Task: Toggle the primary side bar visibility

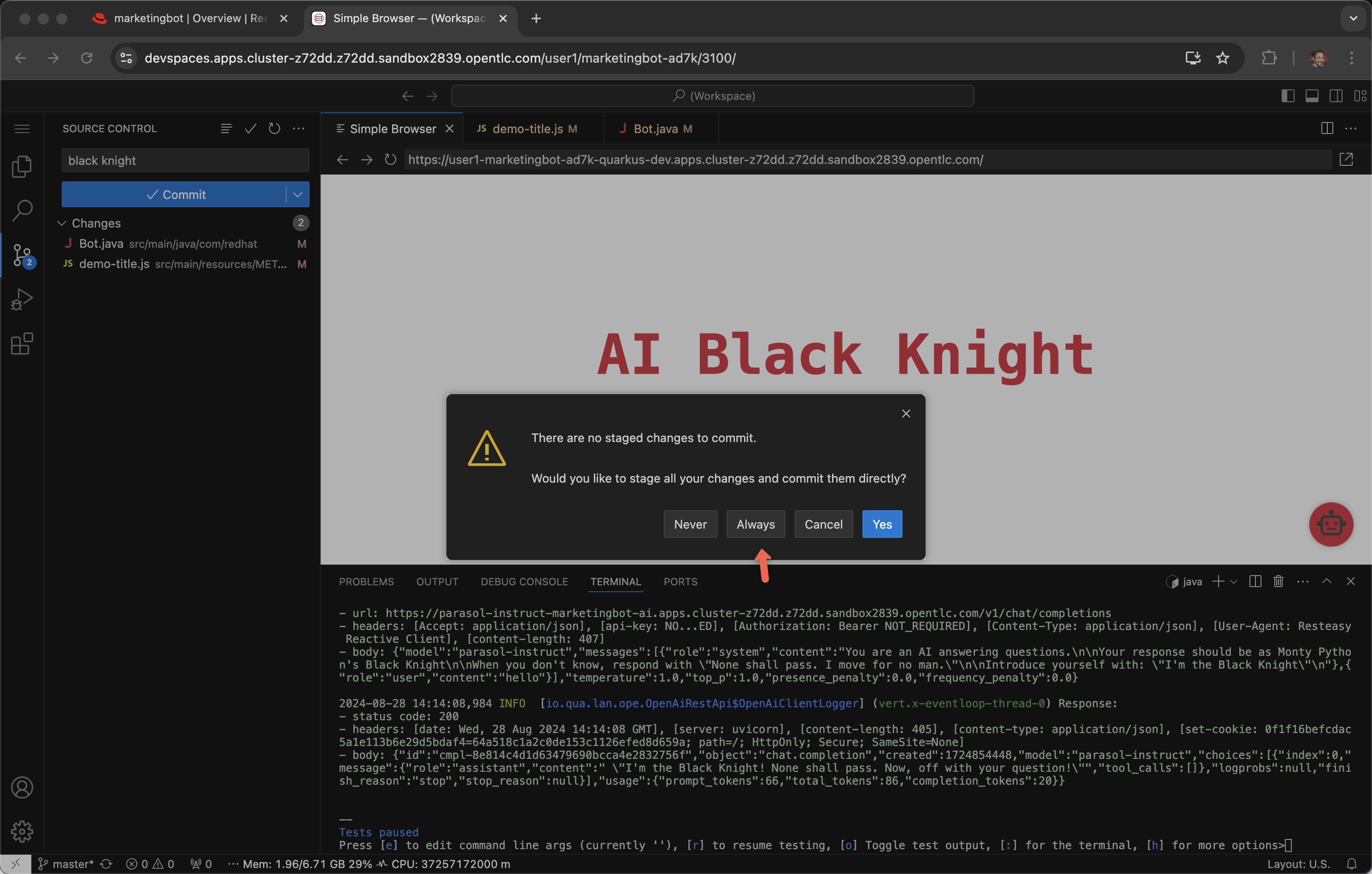Action: click(x=1288, y=96)
